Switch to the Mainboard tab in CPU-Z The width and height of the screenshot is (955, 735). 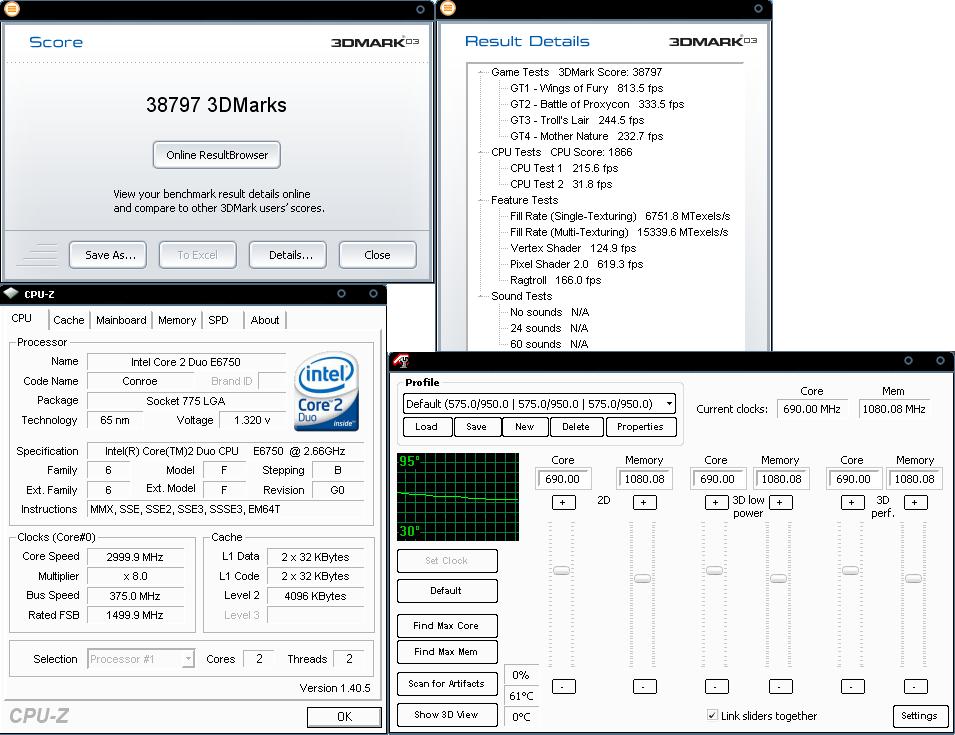(121, 320)
